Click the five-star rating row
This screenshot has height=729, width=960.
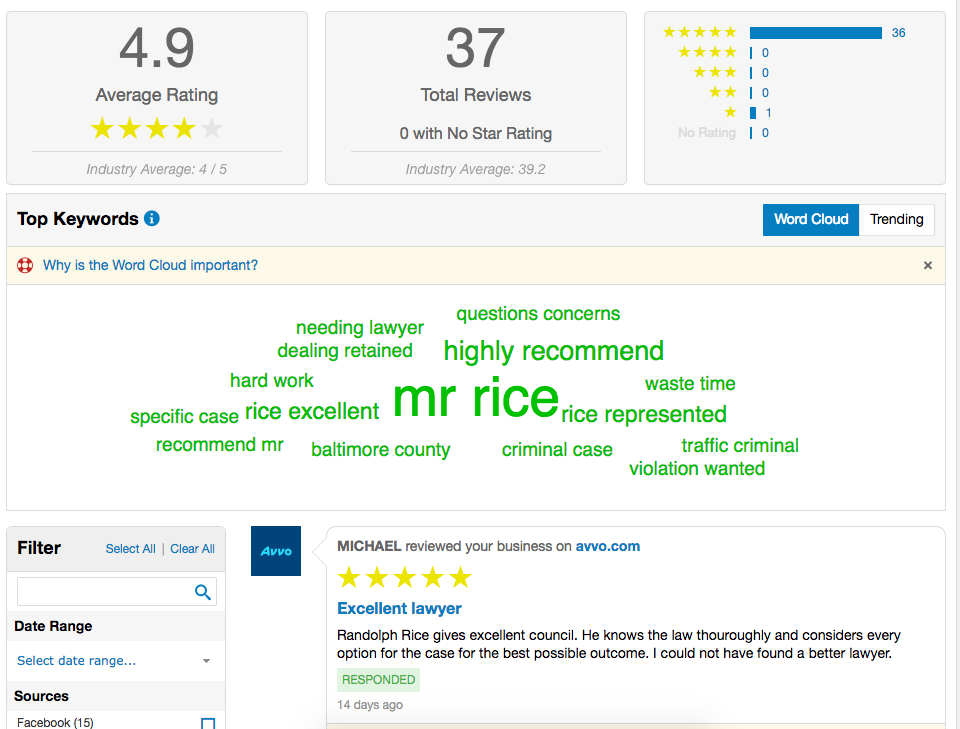[784, 32]
